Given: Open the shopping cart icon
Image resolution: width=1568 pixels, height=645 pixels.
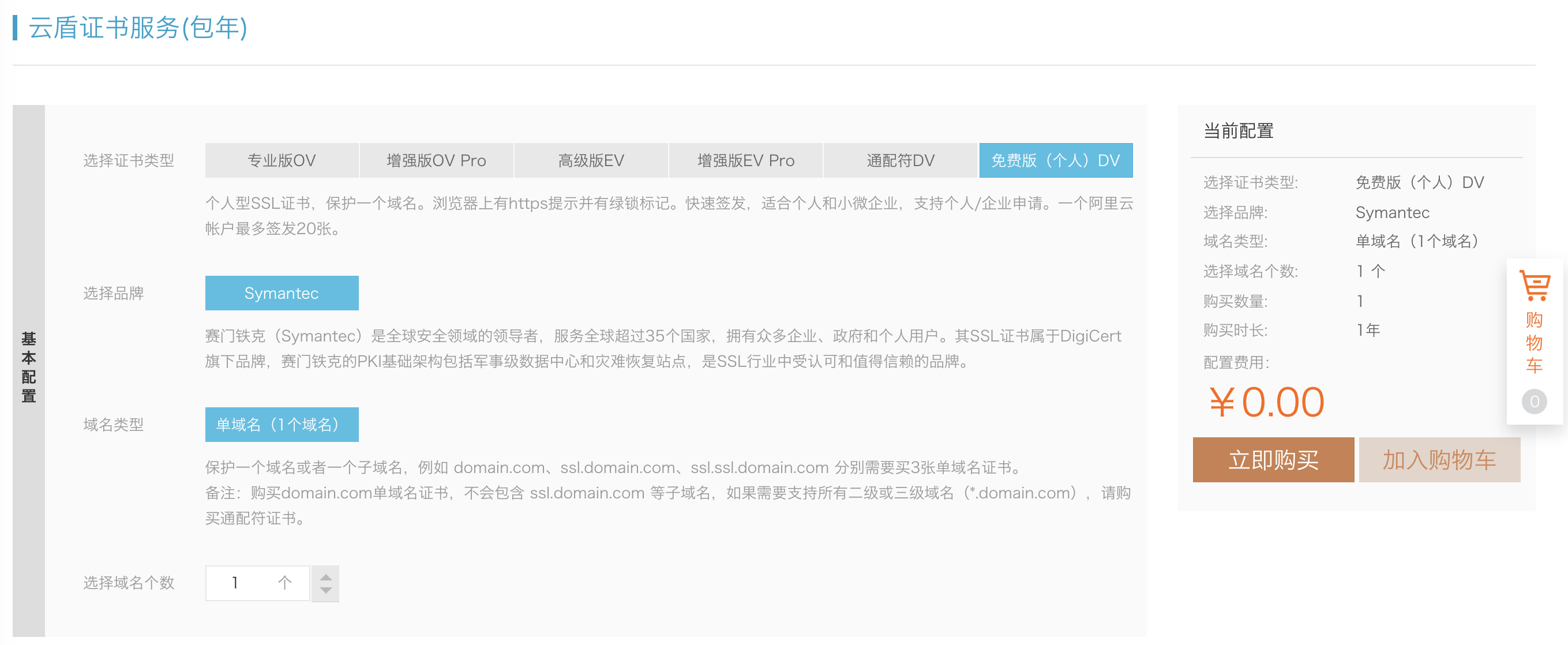Looking at the screenshot, I should (1534, 286).
